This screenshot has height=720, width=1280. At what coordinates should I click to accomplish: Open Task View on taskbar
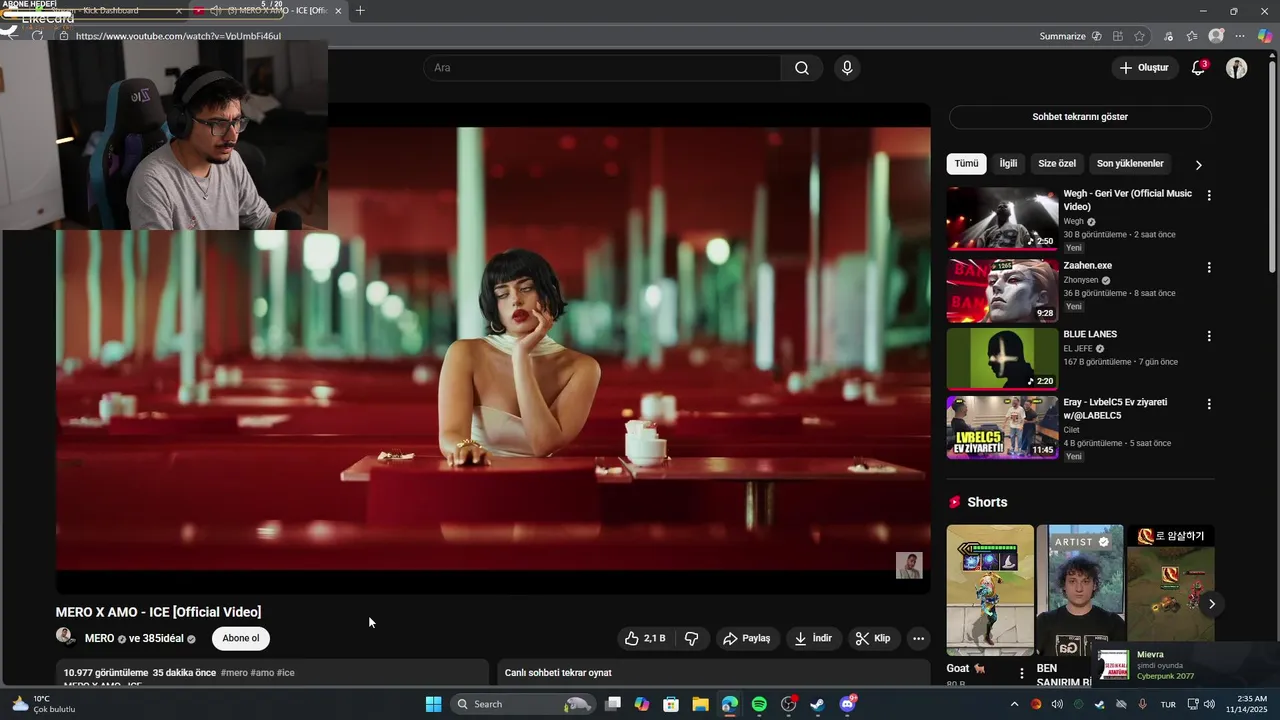coord(613,704)
